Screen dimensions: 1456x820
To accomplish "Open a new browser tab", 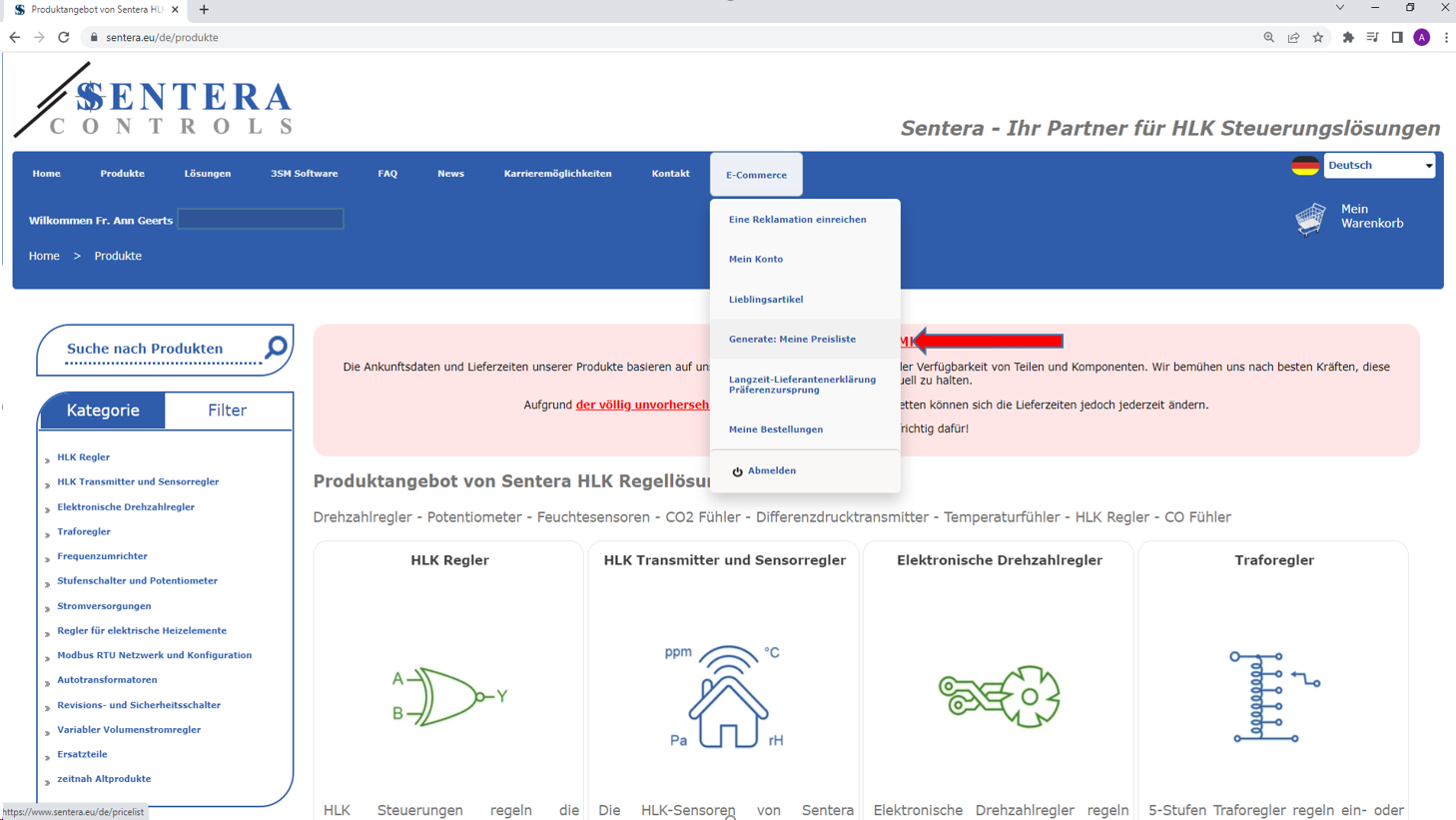I will (x=204, y=9).
